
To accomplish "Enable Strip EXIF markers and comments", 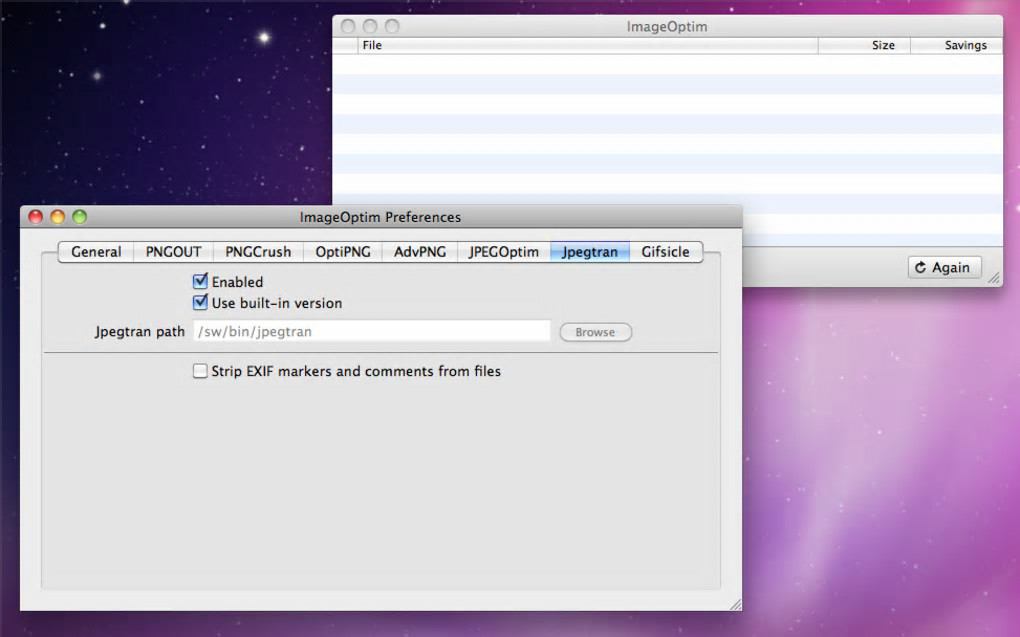I will [x=200, y=371].
